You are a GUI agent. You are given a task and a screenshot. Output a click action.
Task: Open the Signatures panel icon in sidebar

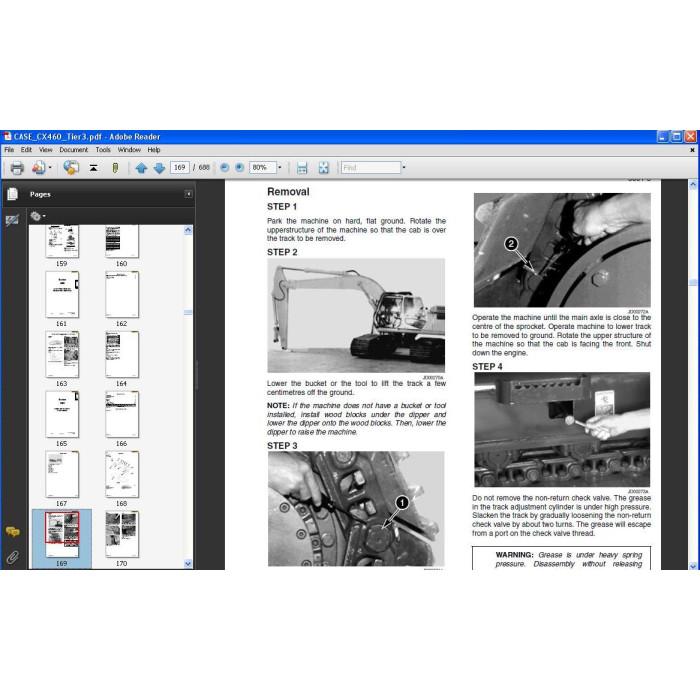click(12, 220)
